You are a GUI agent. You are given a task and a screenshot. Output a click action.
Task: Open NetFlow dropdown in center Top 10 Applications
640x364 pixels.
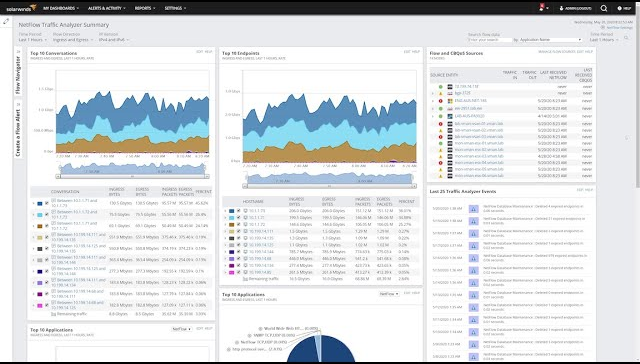[x=389, y=294]
